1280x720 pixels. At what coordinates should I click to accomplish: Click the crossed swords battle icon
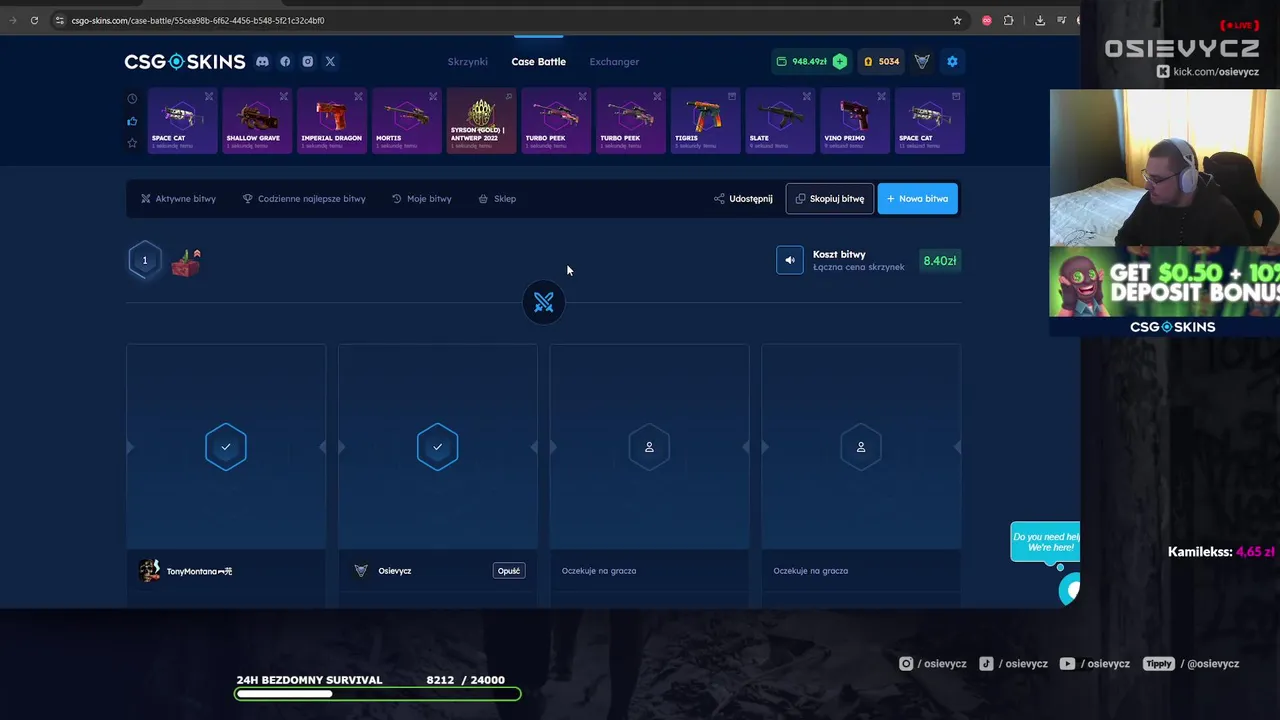tap(543, 302)
